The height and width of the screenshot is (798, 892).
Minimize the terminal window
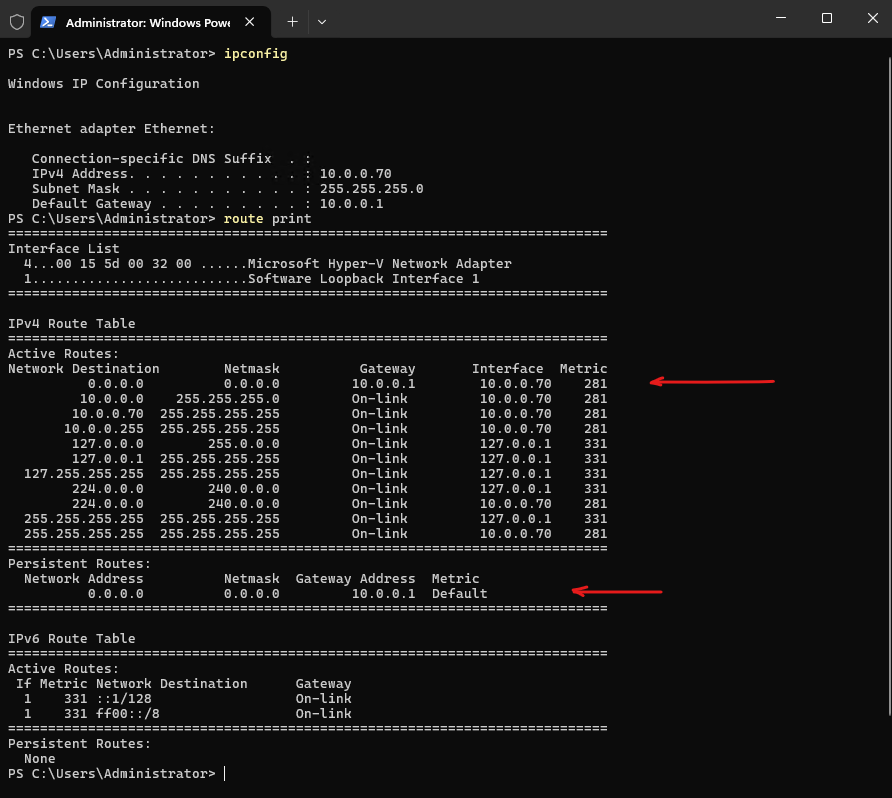pyautogui.click(x=781, y=18)
